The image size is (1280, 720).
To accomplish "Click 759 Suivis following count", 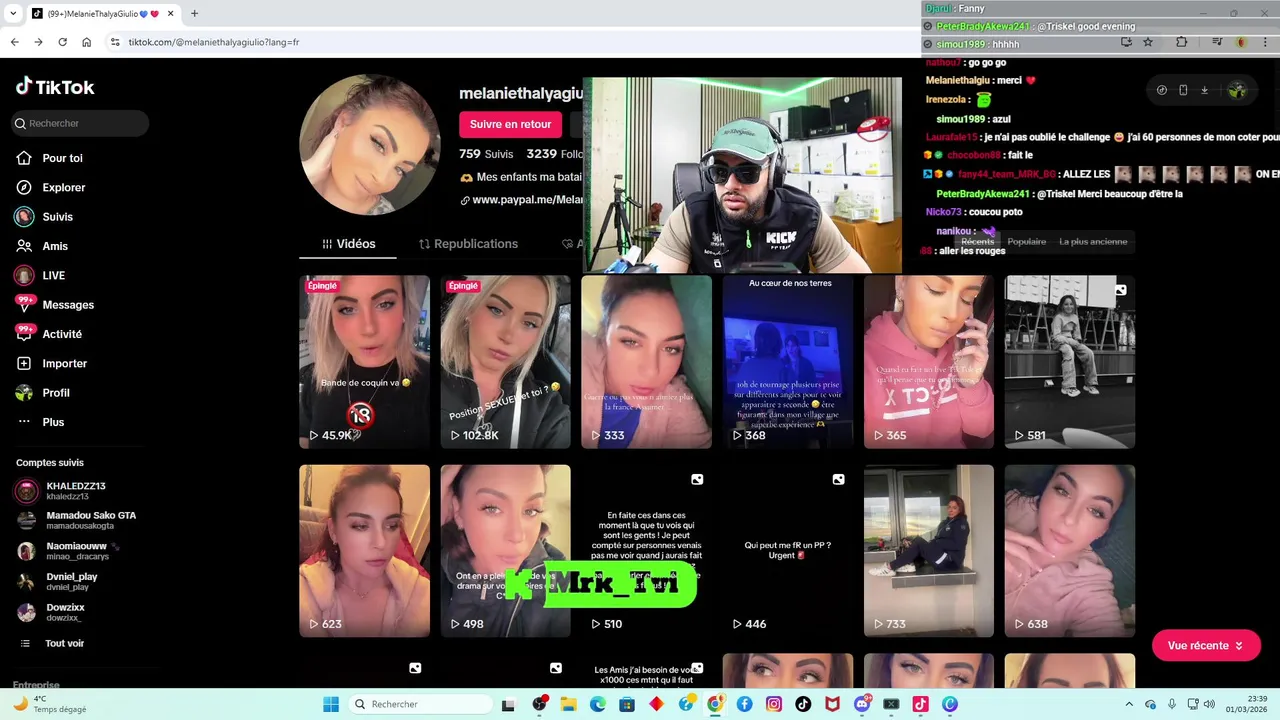I will pyautogui.click(x=486, y=154).
